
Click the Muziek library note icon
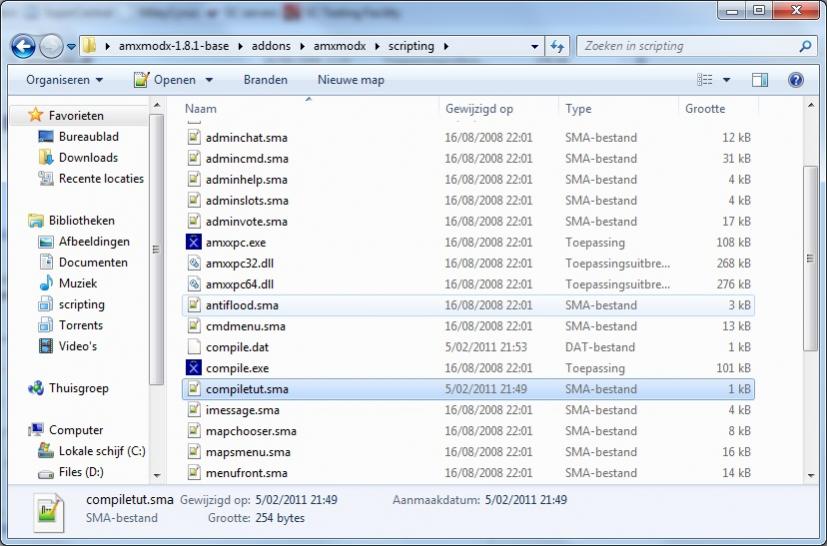click(x=46, y=283)
